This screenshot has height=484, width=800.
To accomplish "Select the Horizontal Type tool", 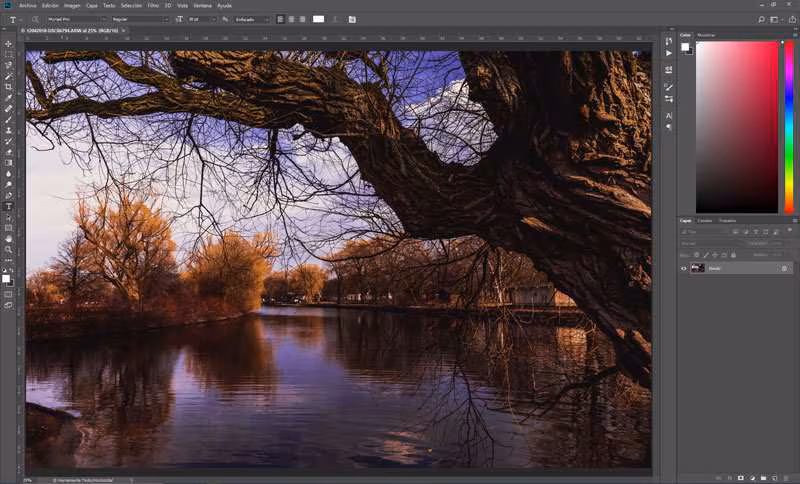I will (8, 207).
